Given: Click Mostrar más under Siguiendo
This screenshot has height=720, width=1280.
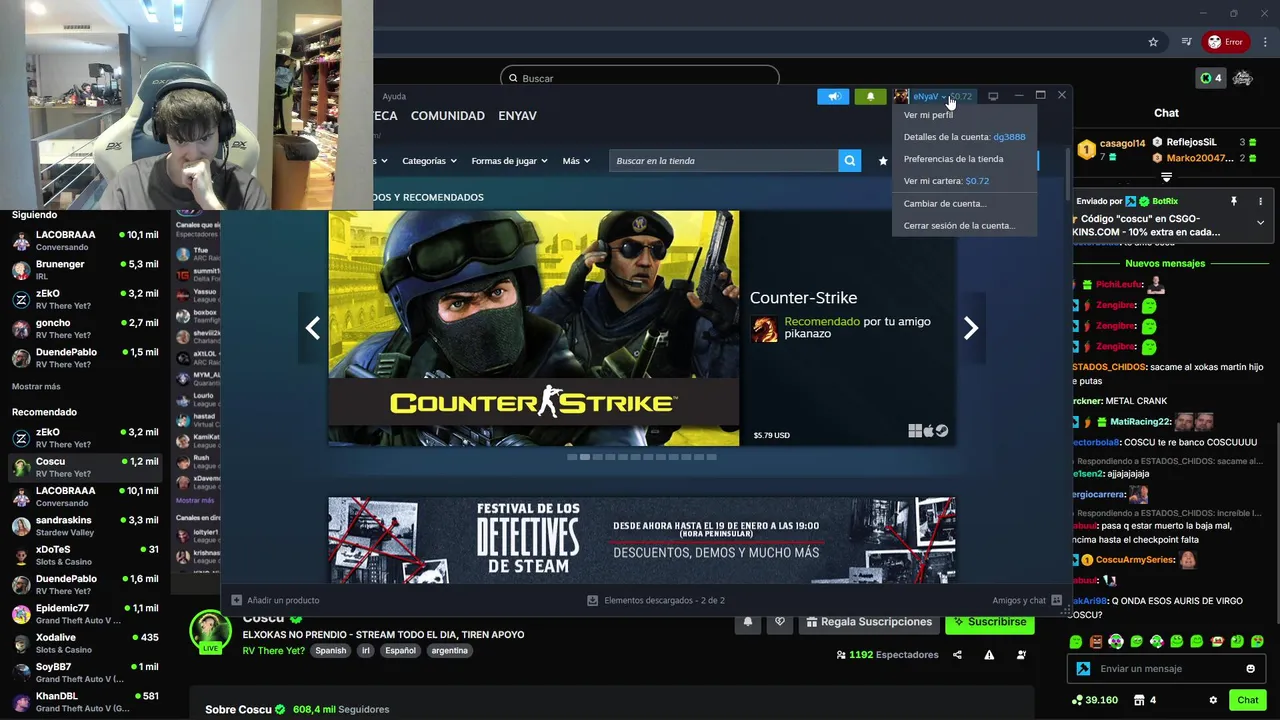Looking at the screenshot, I should pyautogui.click(x=36, y=387).
